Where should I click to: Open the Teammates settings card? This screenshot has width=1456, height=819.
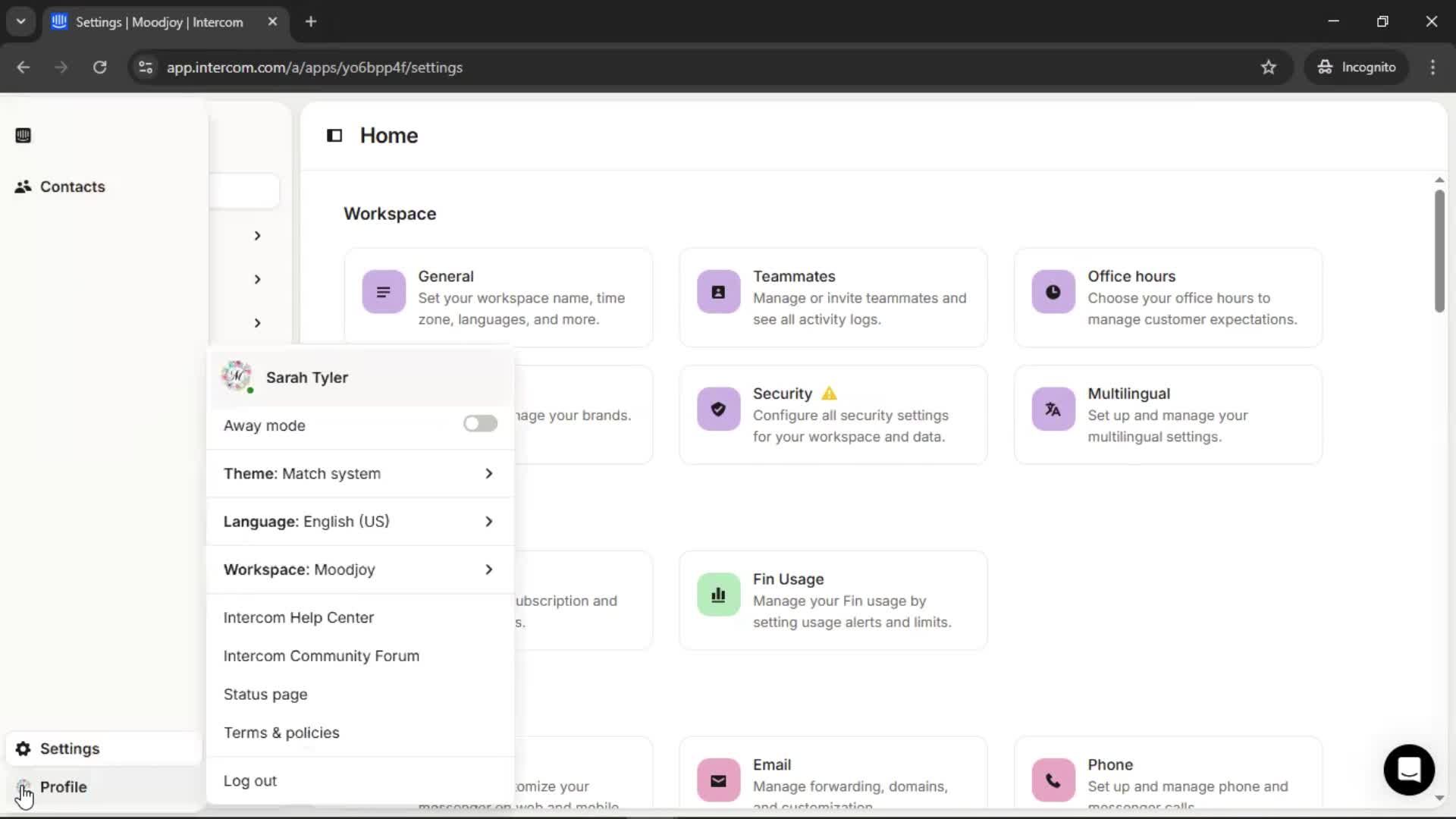(x=833, y=298)
